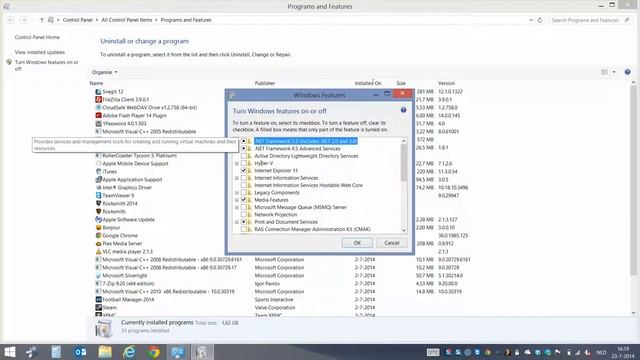Click the Snagit 12 program icon
The image size is (640, 360).
98,92
